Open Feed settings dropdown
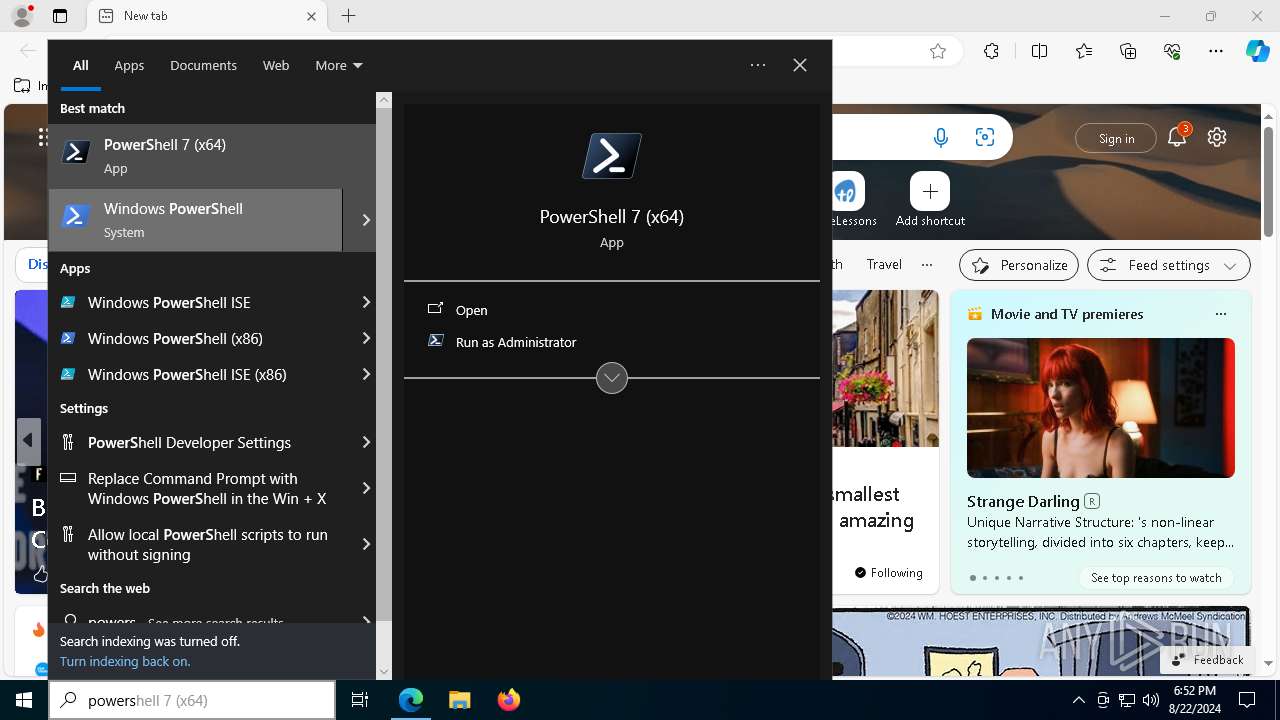This screenshot has width=1280, height=720. 1169,265
